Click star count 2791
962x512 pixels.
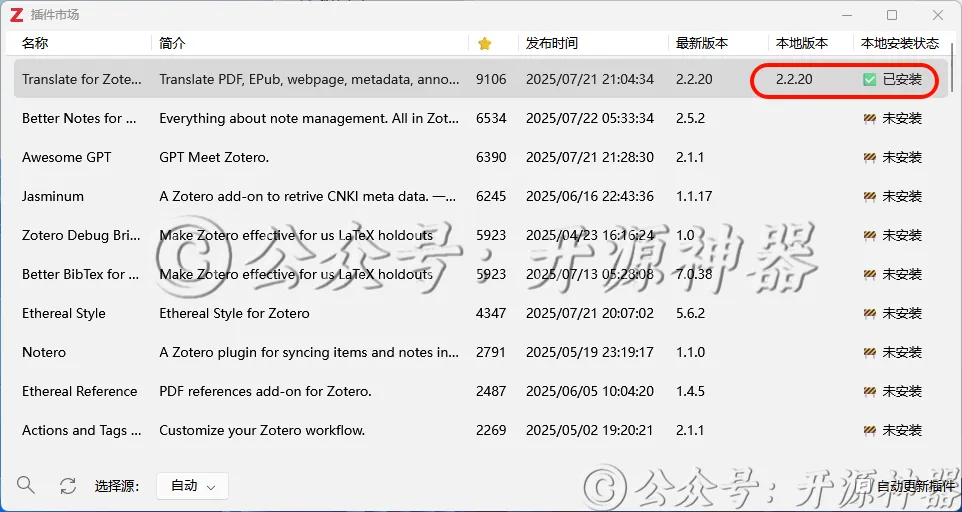click(491, 353)
